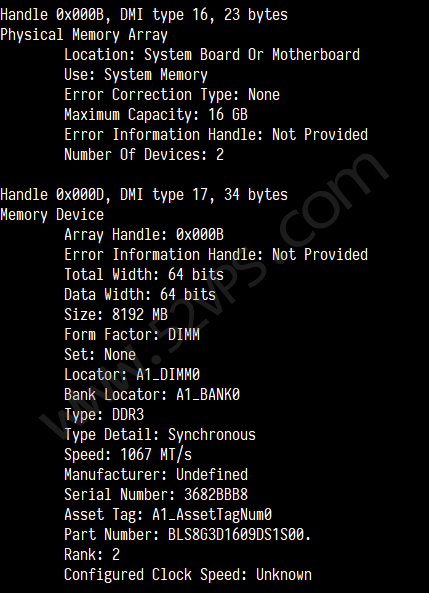Click the 'Number Of Devices: 2' line

144,155
